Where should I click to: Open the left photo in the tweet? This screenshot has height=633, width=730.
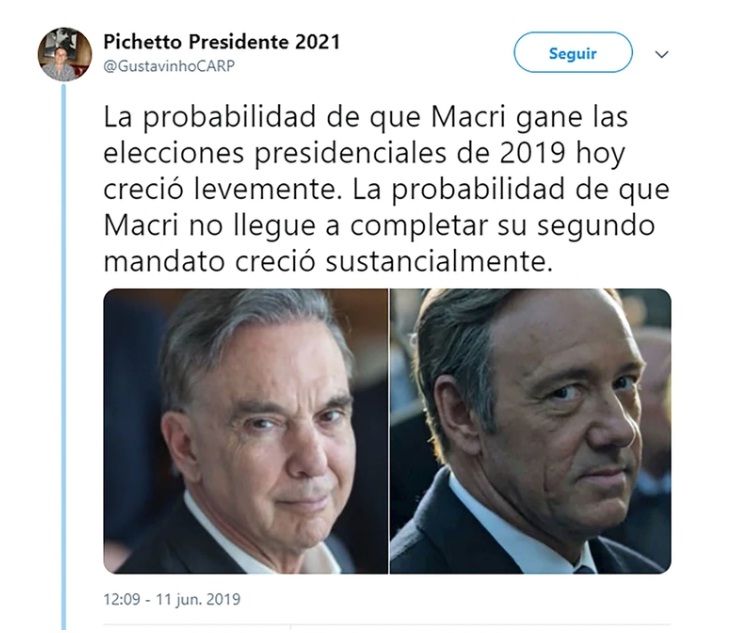(245, 431)
